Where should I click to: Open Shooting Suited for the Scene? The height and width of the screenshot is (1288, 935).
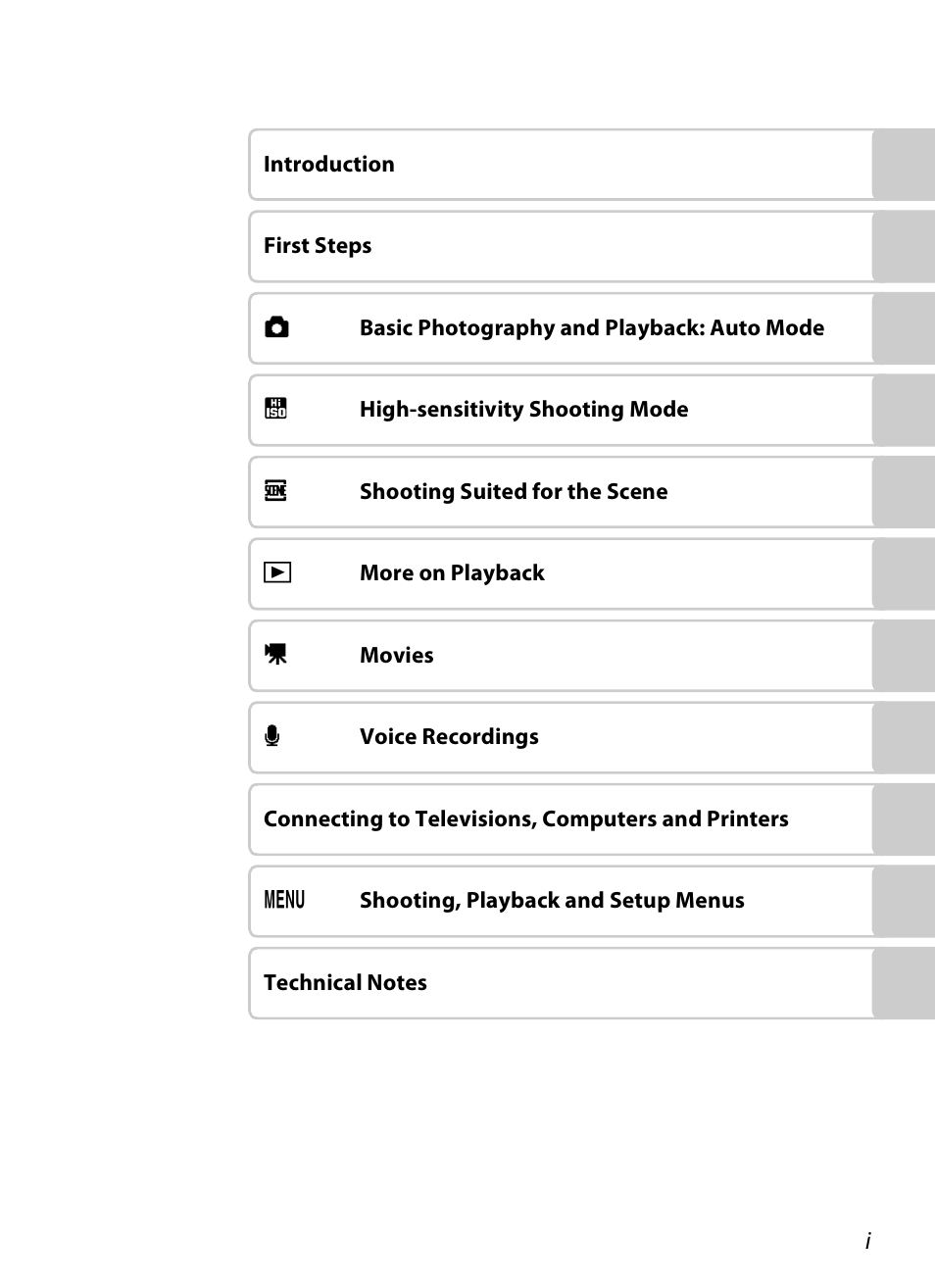[x=513, y=492]
